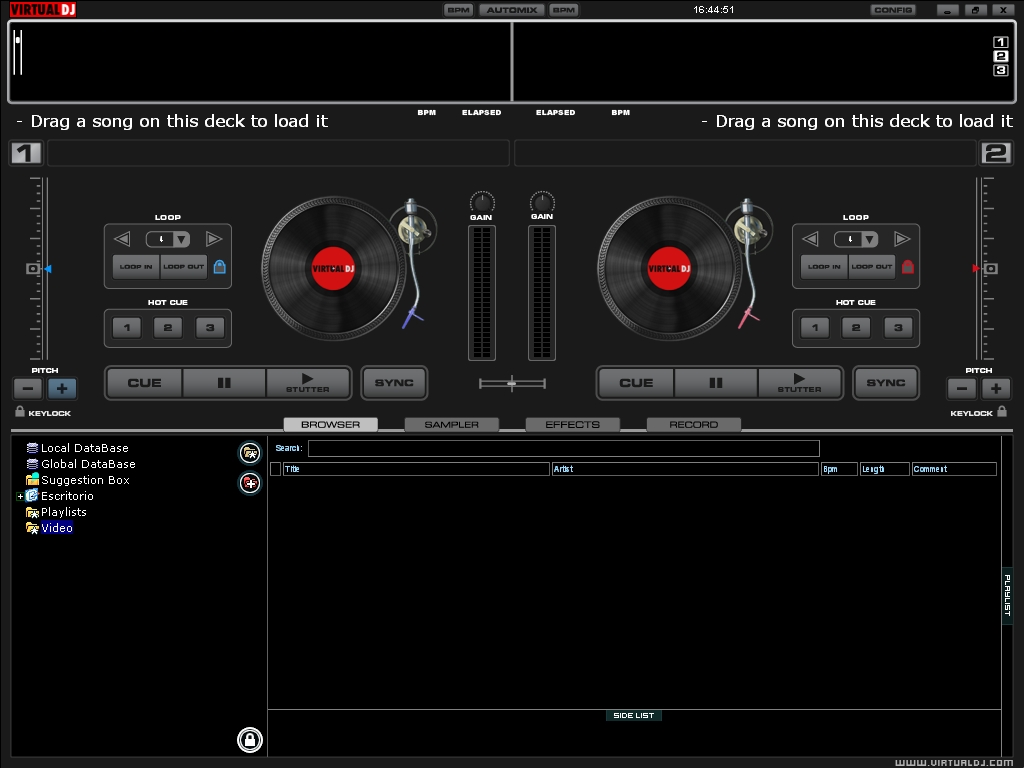Click the pause icon on the right deck
This screenshot has width=1024, height=768.
[714, 382]
